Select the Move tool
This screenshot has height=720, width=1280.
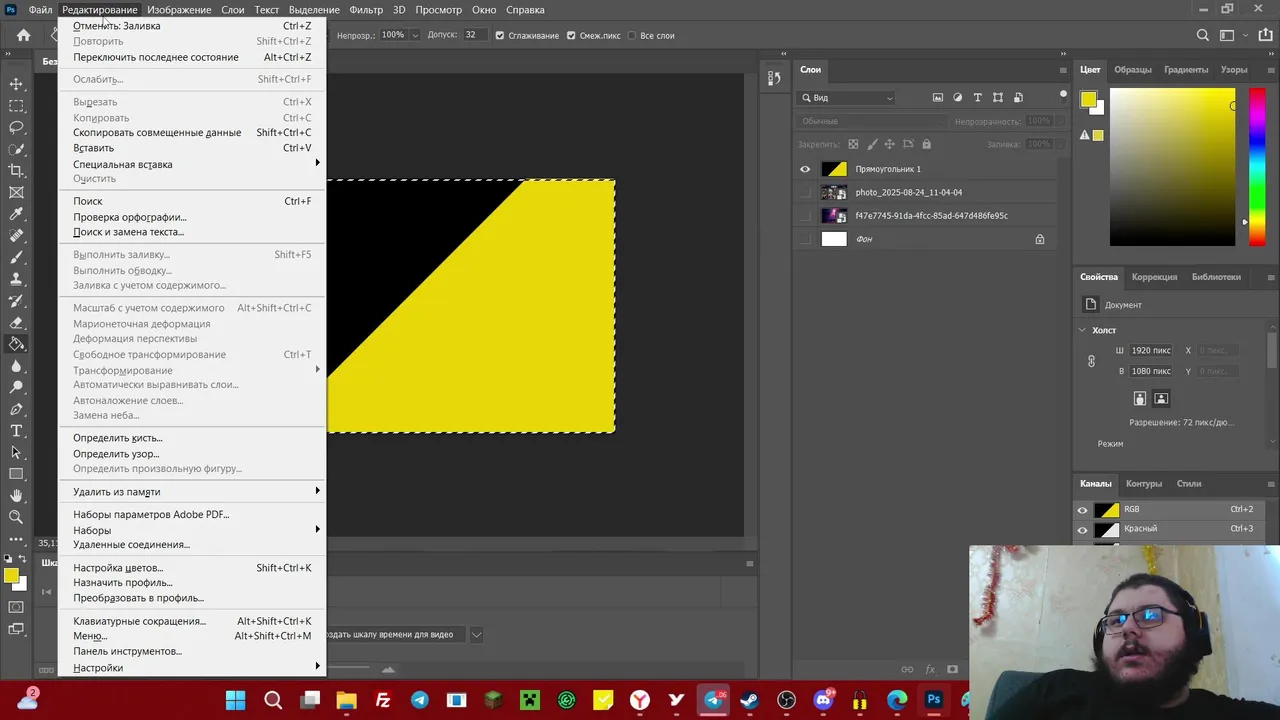[x=16, y=84]
